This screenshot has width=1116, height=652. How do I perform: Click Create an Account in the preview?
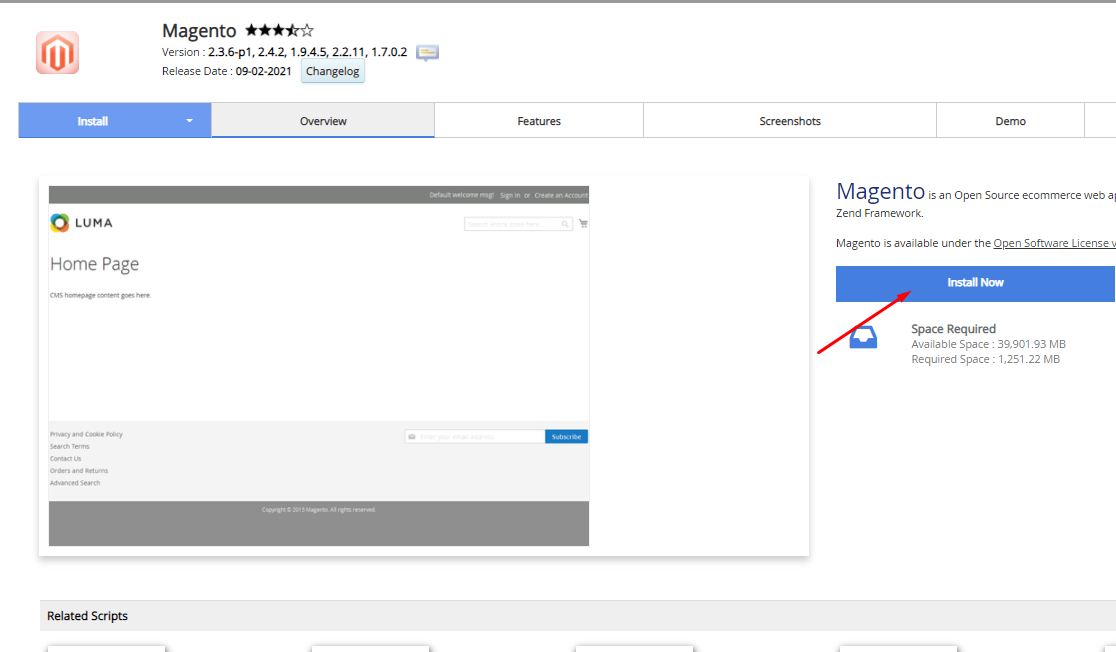[561, 195]
